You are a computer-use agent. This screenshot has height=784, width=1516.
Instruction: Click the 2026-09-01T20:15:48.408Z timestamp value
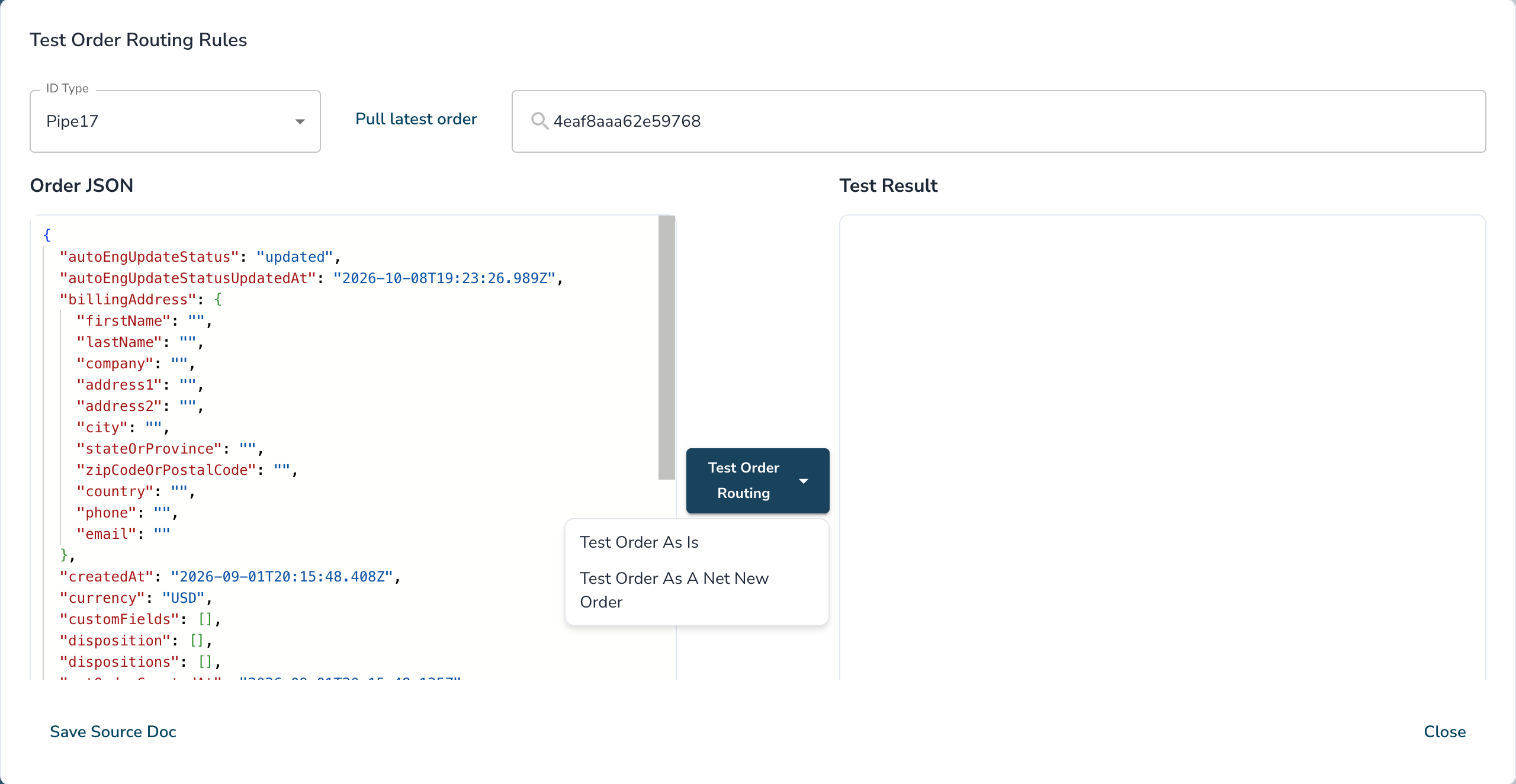click(283, 577)
